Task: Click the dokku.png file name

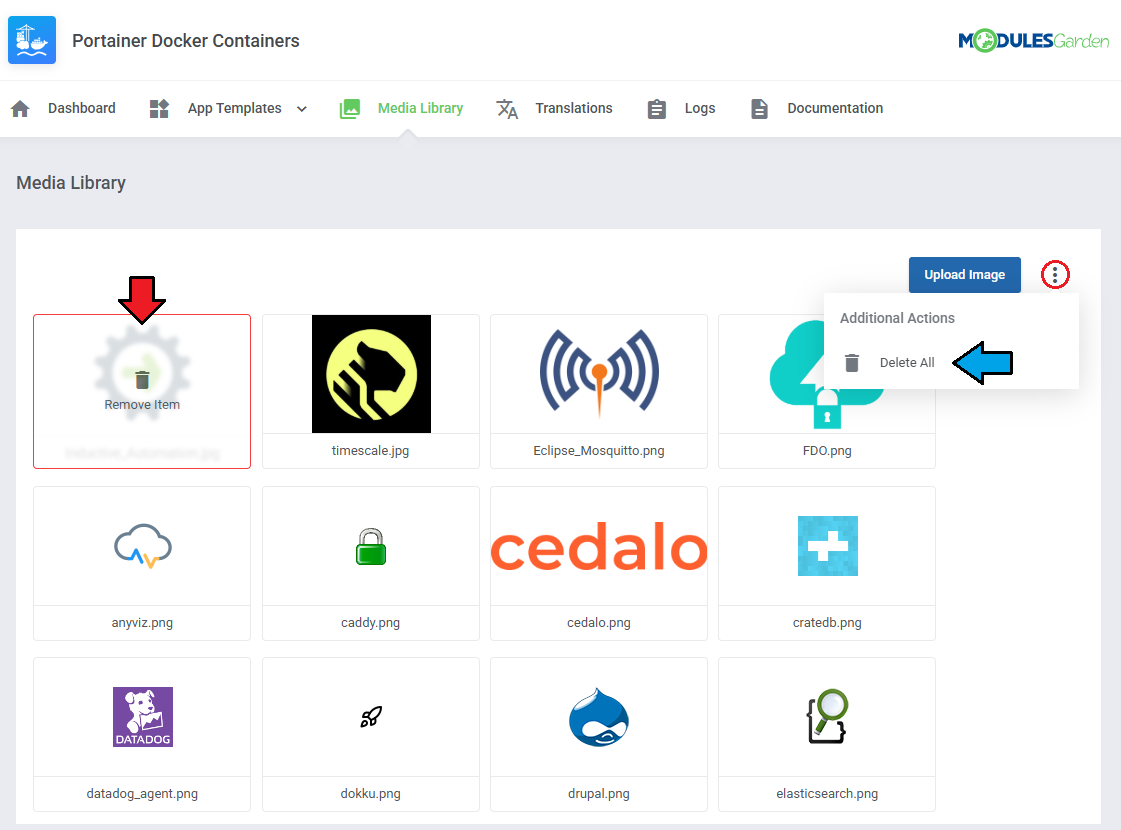Action: [x=370, y=794]
